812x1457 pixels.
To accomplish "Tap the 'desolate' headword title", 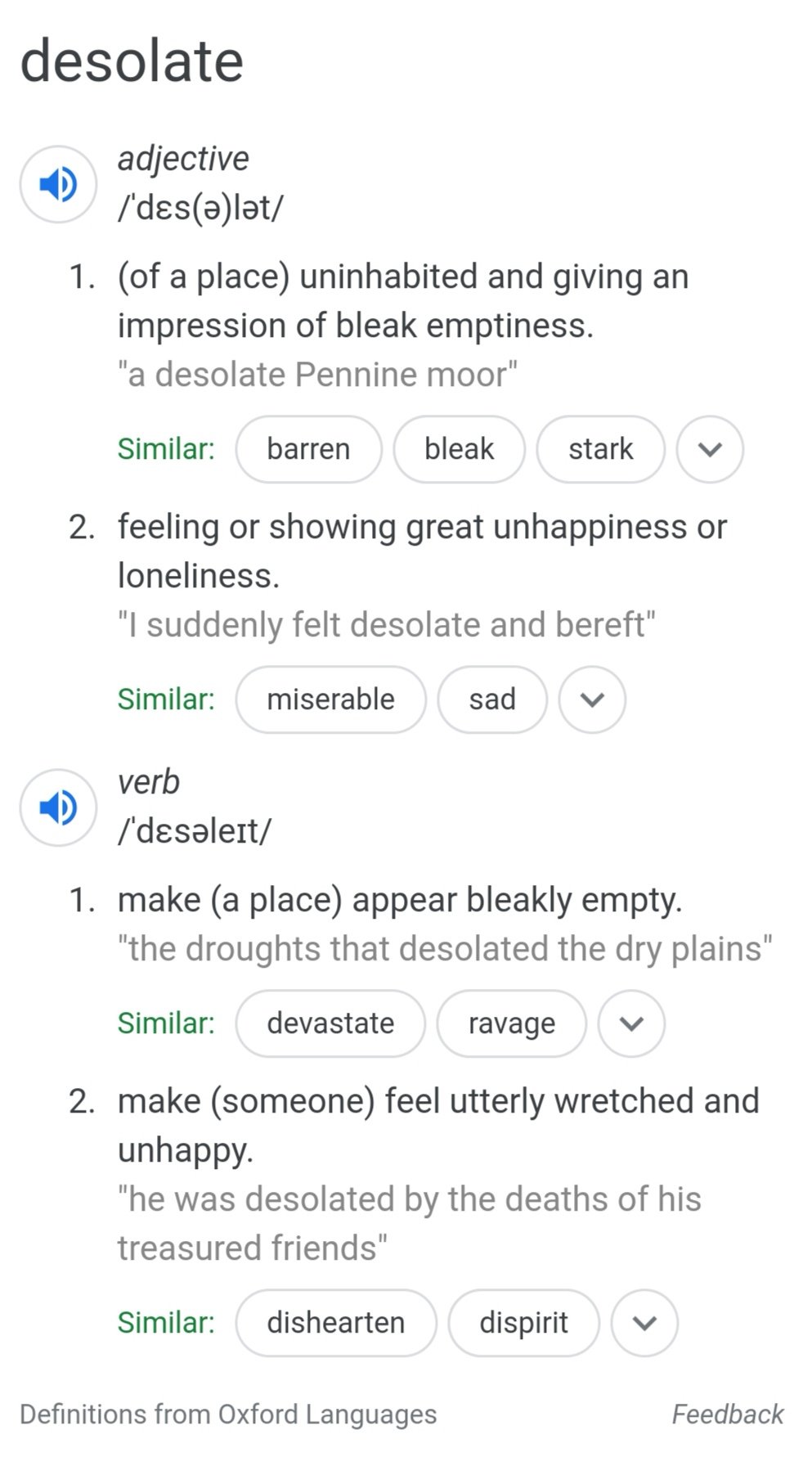I will click(x=132, y=61).
